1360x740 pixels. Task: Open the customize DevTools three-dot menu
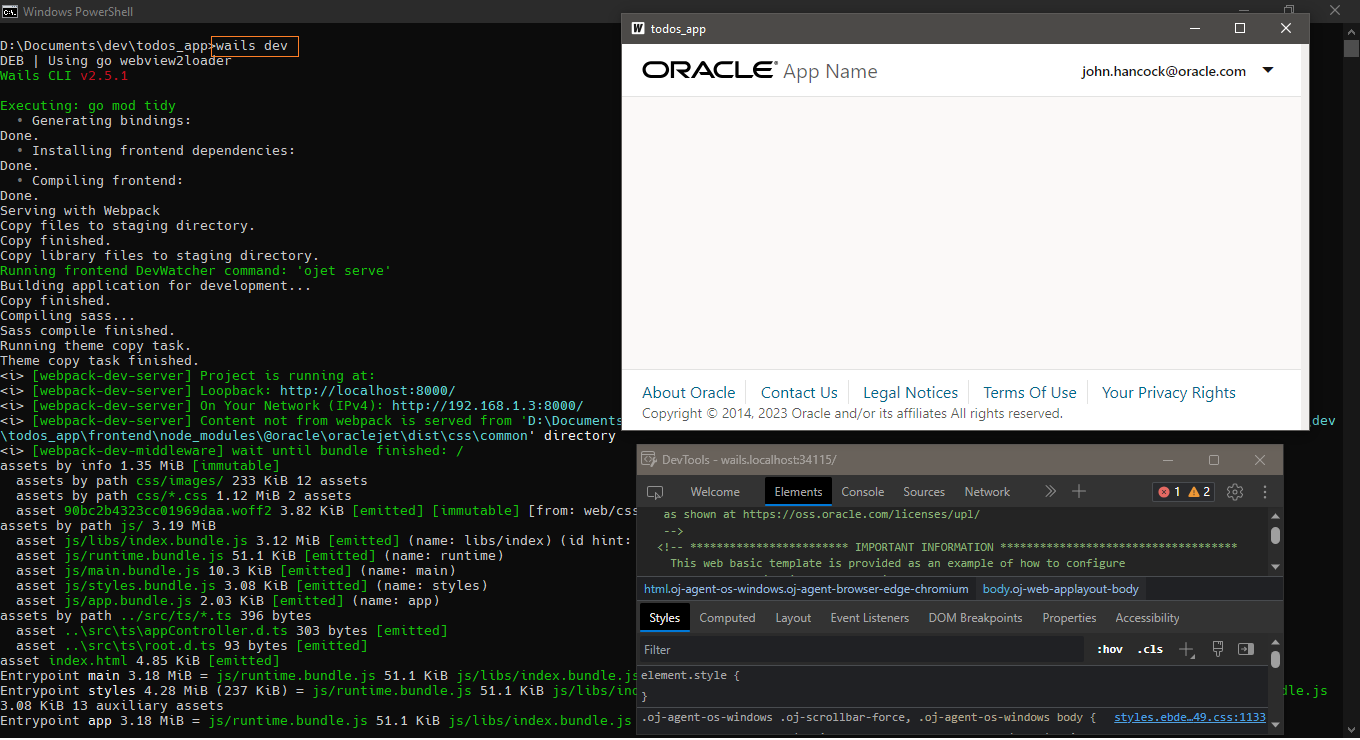tap(1264, 491)
